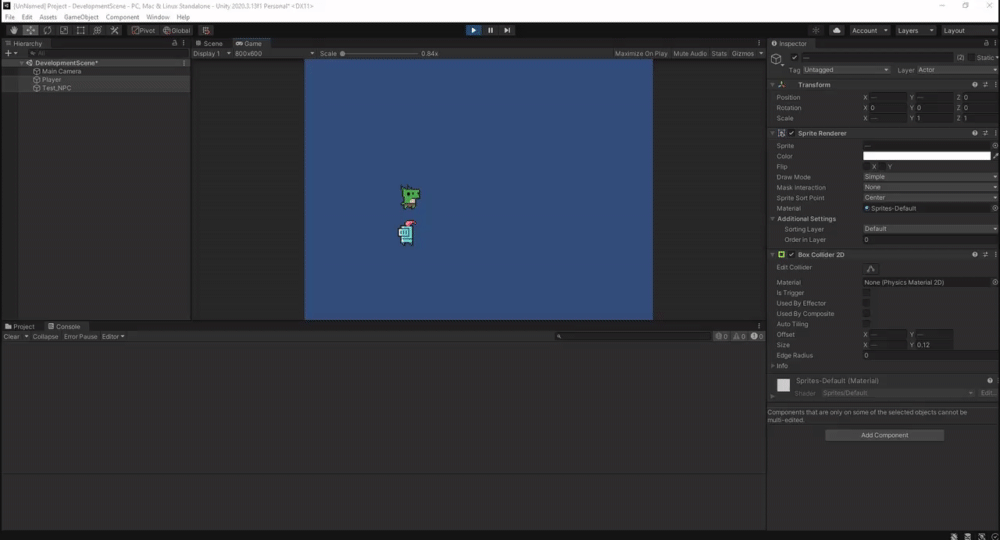1000x540 pixels.
Task: Select the Move tool
Action: point(30,30)
